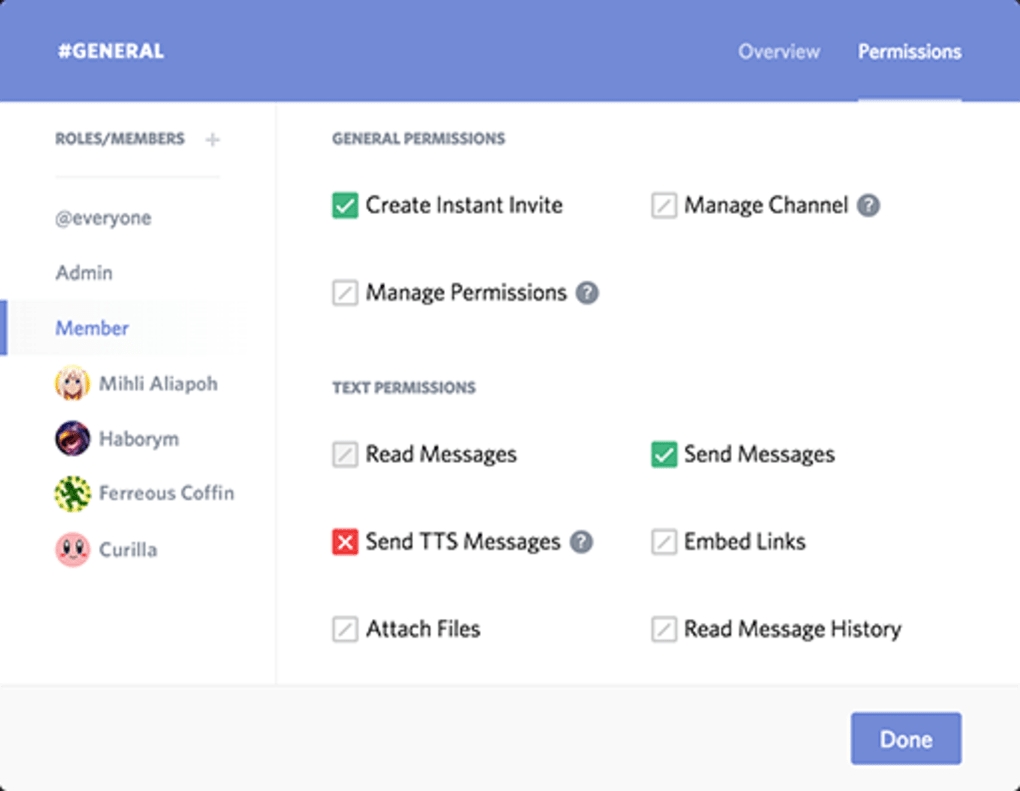Select the Permissions tab
The width and height of the screenshot is (1020, 791).
tap(909, 52)
